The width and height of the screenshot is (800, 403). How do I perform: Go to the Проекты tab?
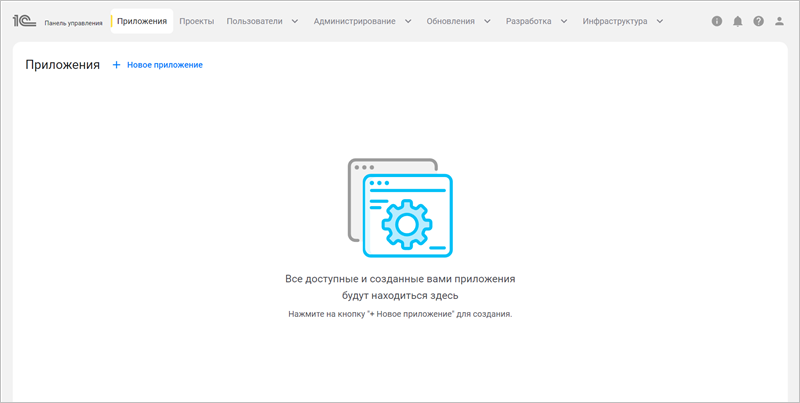pyautogui.click(x=197, y=21)
